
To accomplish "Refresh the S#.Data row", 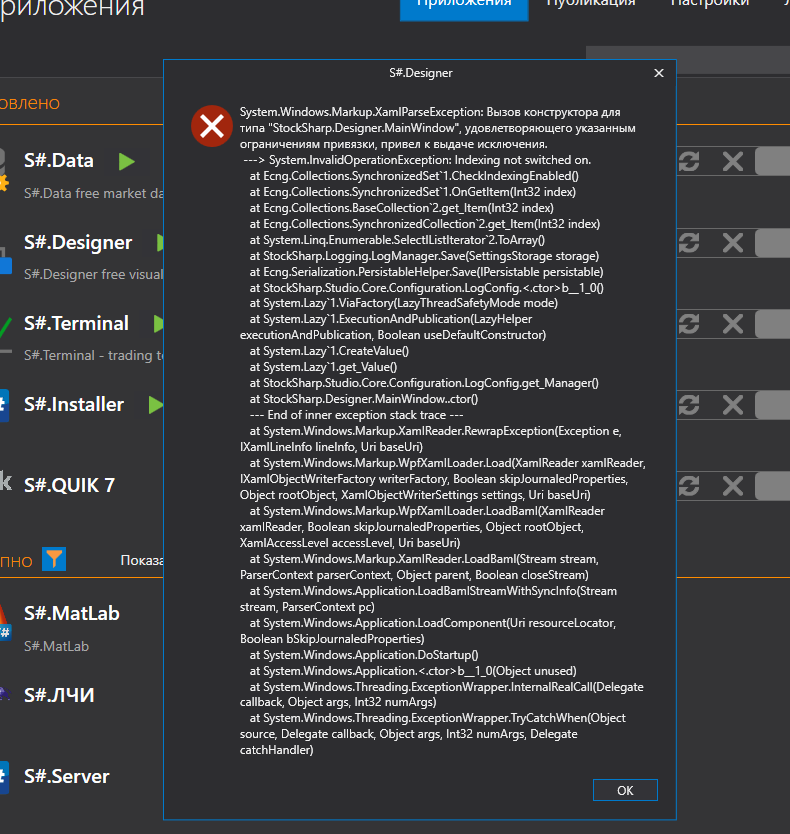I will point(690,161).
